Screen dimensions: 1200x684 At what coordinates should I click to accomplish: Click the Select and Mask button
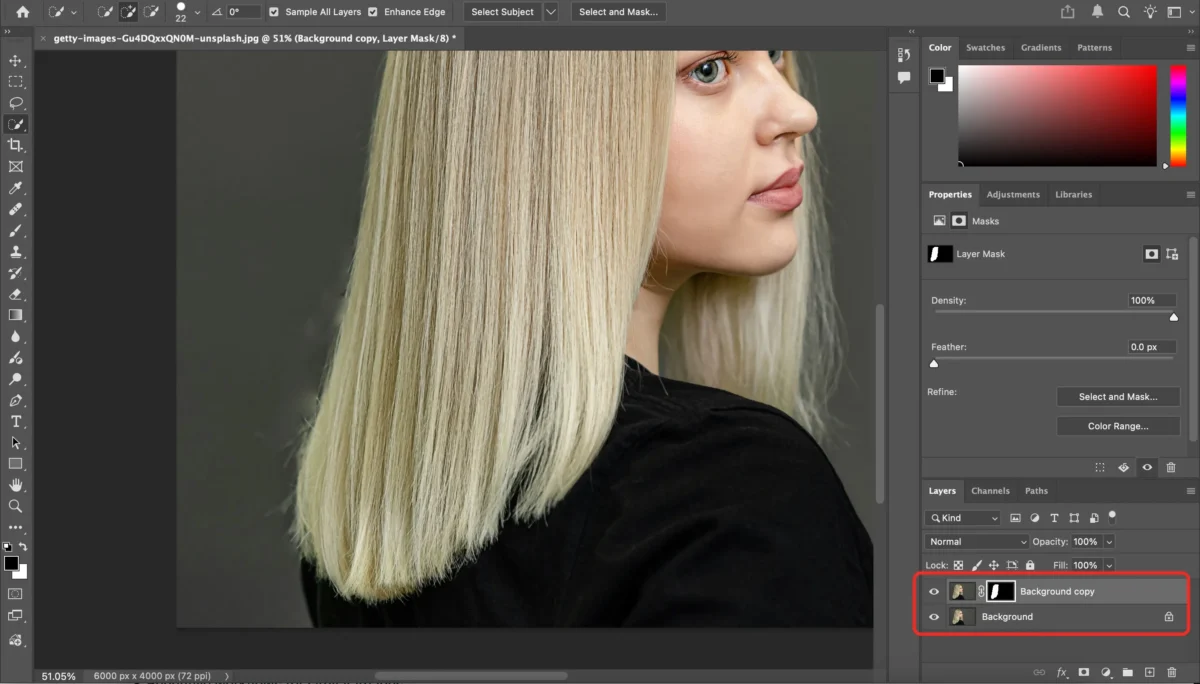(1118, 396)
